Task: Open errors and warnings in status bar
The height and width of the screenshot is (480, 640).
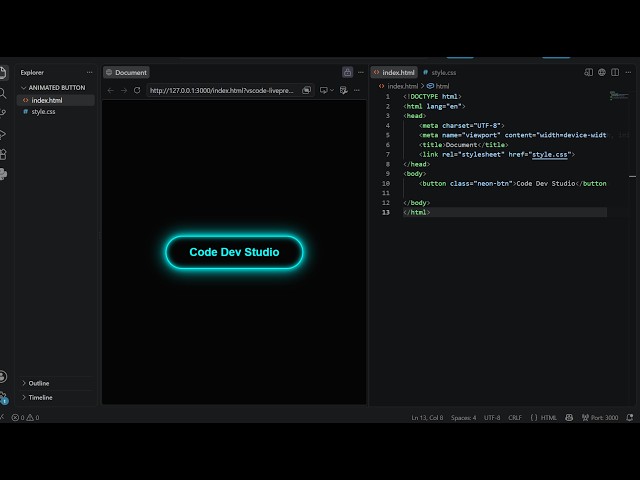Action: click(25, 418)
